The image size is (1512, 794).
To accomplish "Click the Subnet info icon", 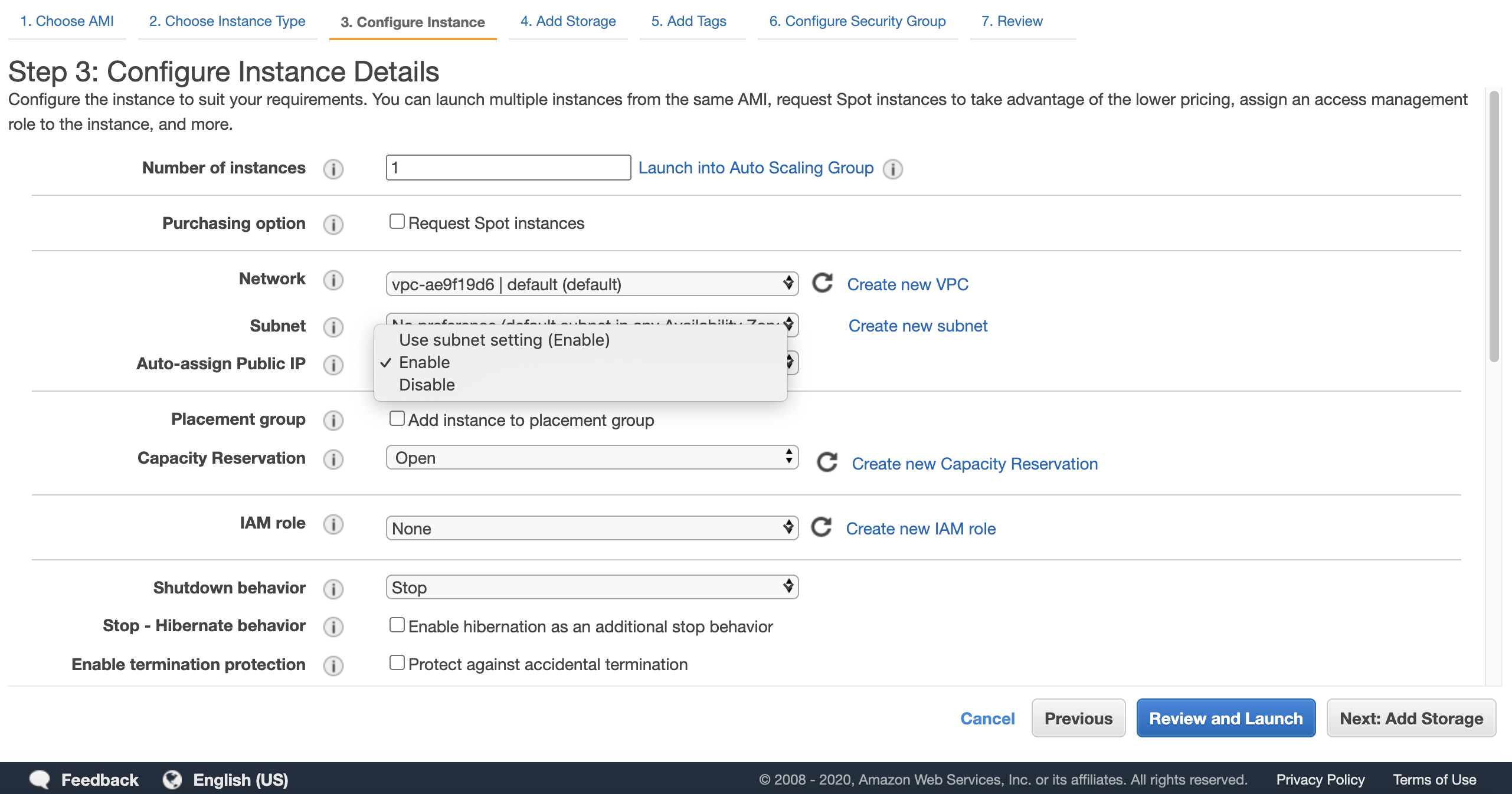I will tap(333, 327).
